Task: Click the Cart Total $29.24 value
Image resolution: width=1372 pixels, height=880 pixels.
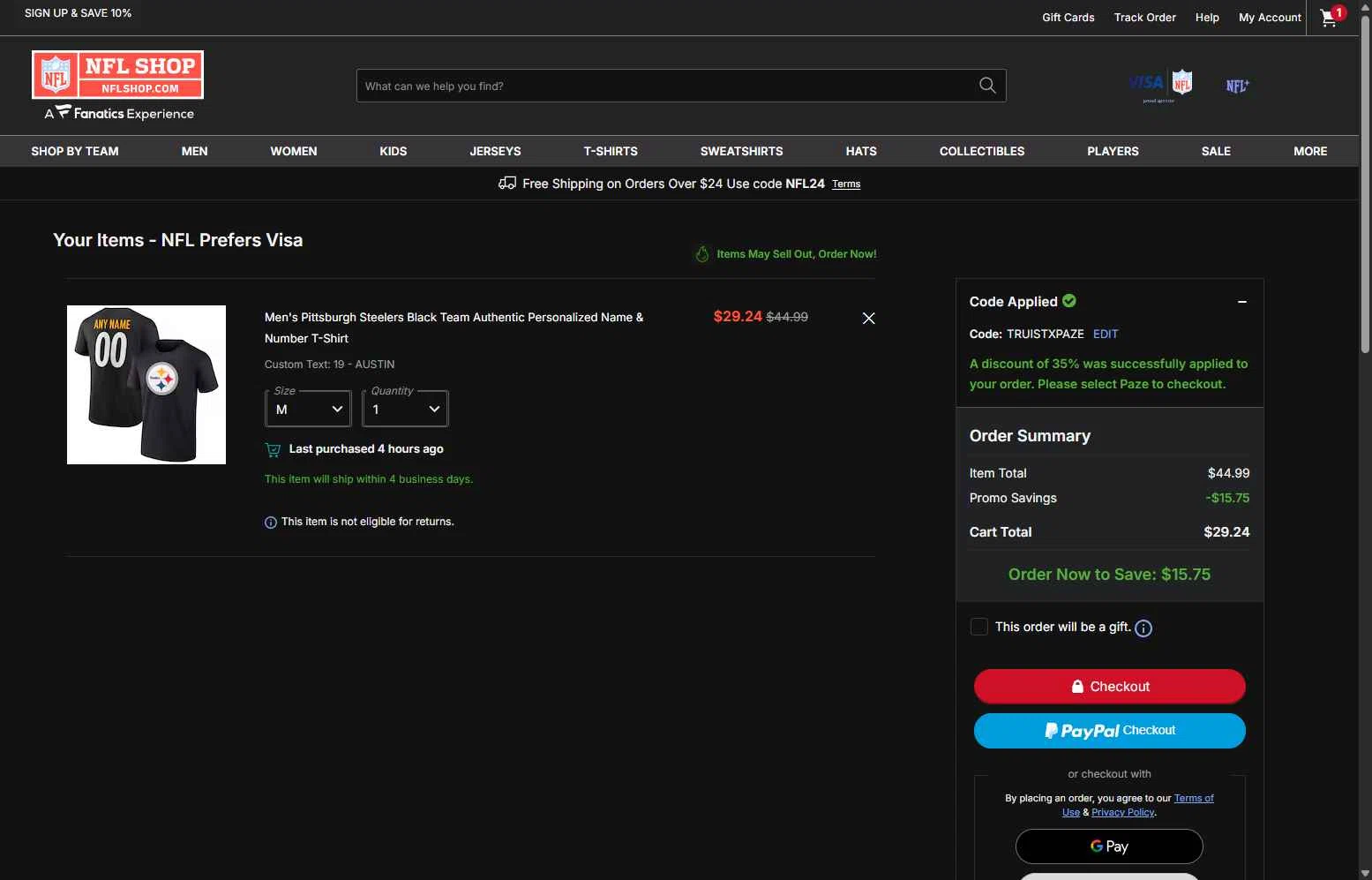Action: 1226,532
